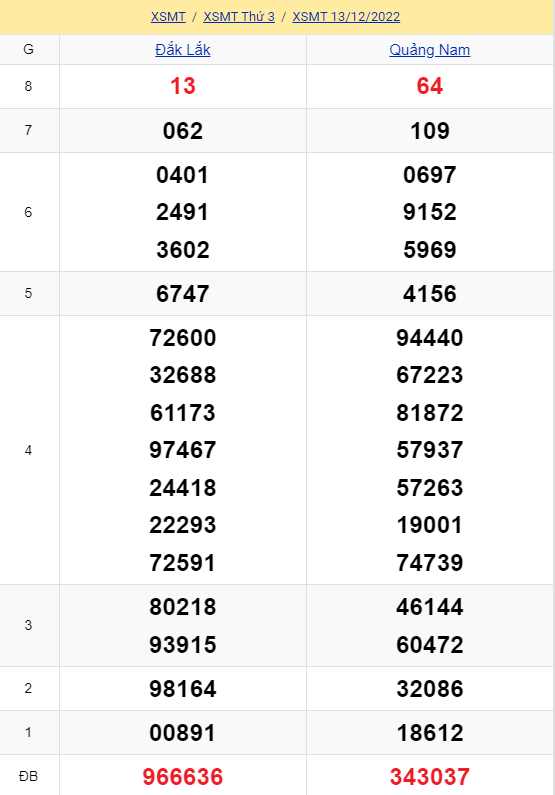The image size is (555, 795).
Task: Click Đắk Lắk prize 8 number 13
Action: click(x=182, y=86)
